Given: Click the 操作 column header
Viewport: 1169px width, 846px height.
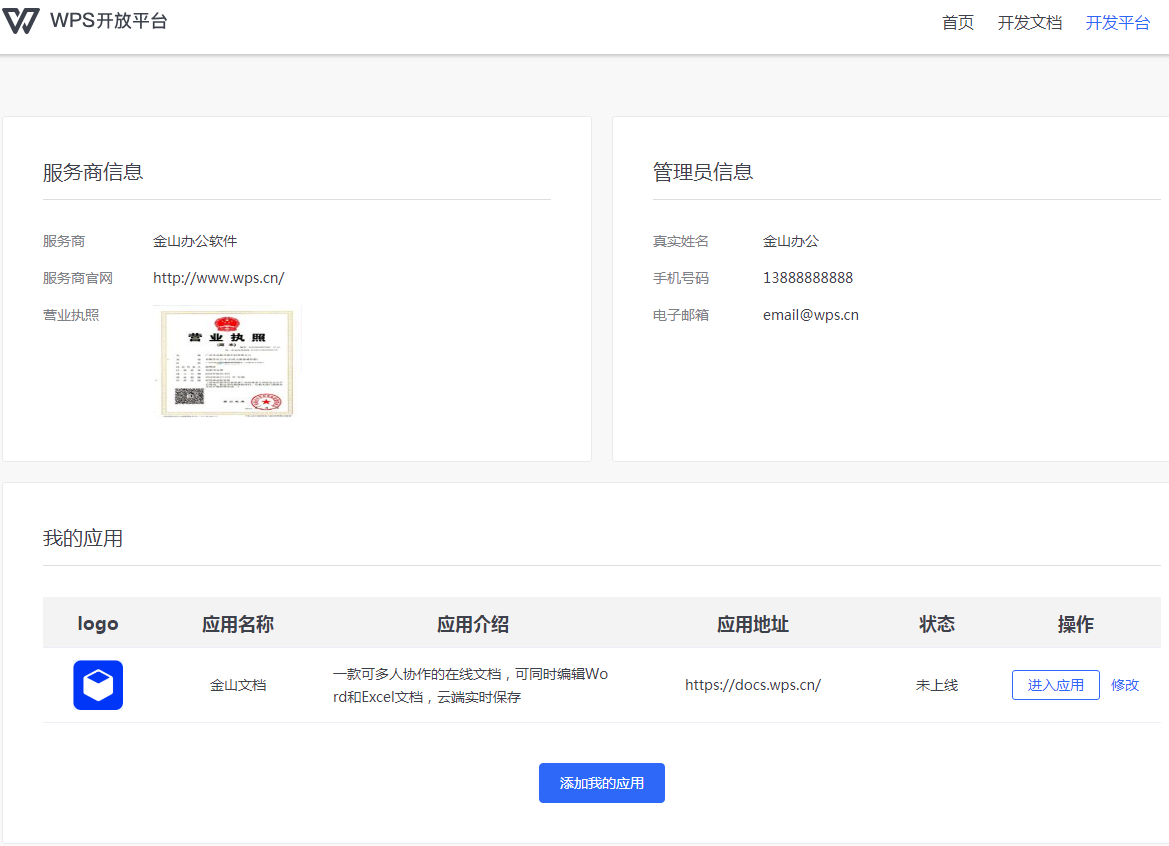Looking at the screenshot, I should pos(1075,624).
